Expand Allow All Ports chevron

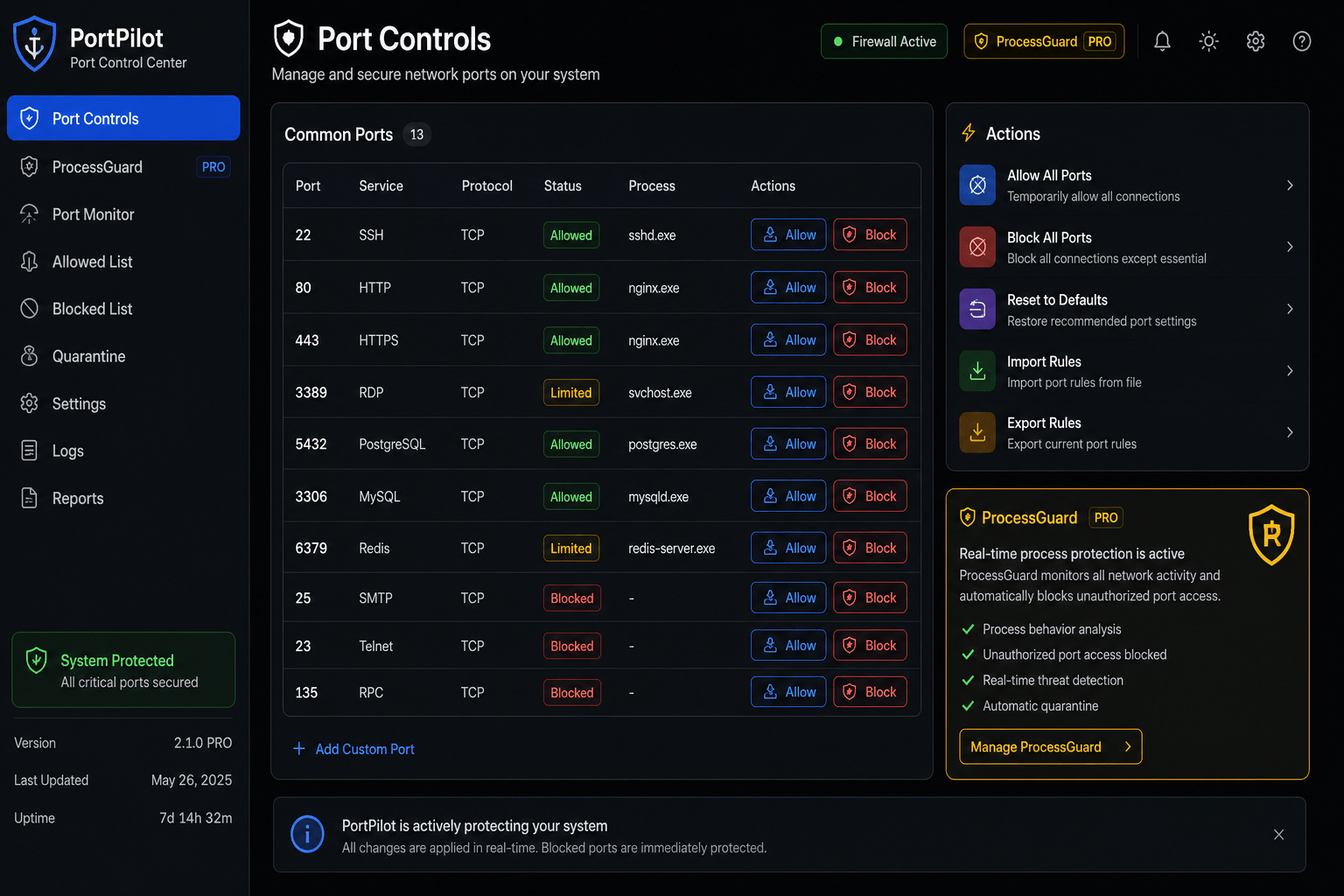pos(1290,185)
